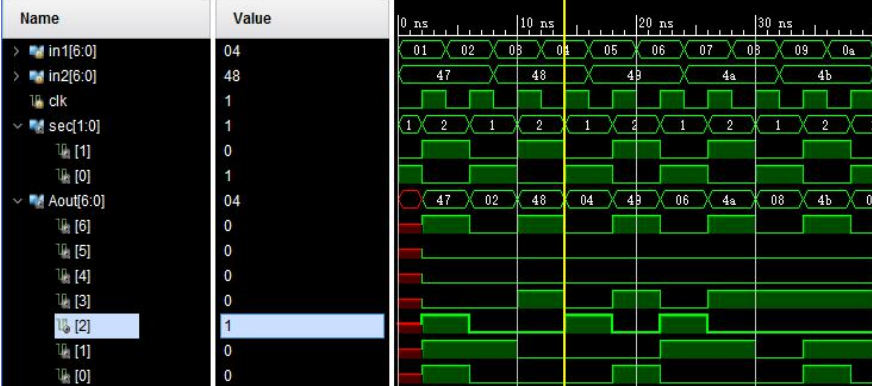
Task: Select bit [6] under Aout
Action: pyautogui.click(x=83, y=226)
